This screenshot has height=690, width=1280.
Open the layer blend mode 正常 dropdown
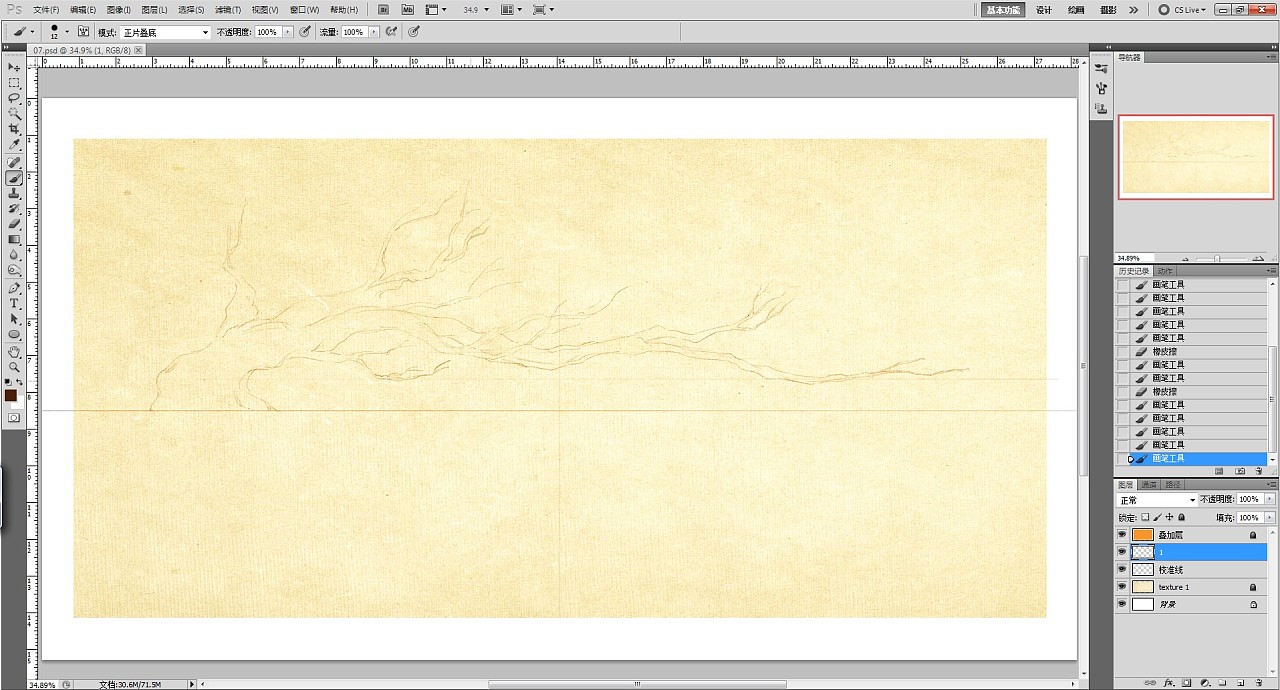tap(1157, 500)
